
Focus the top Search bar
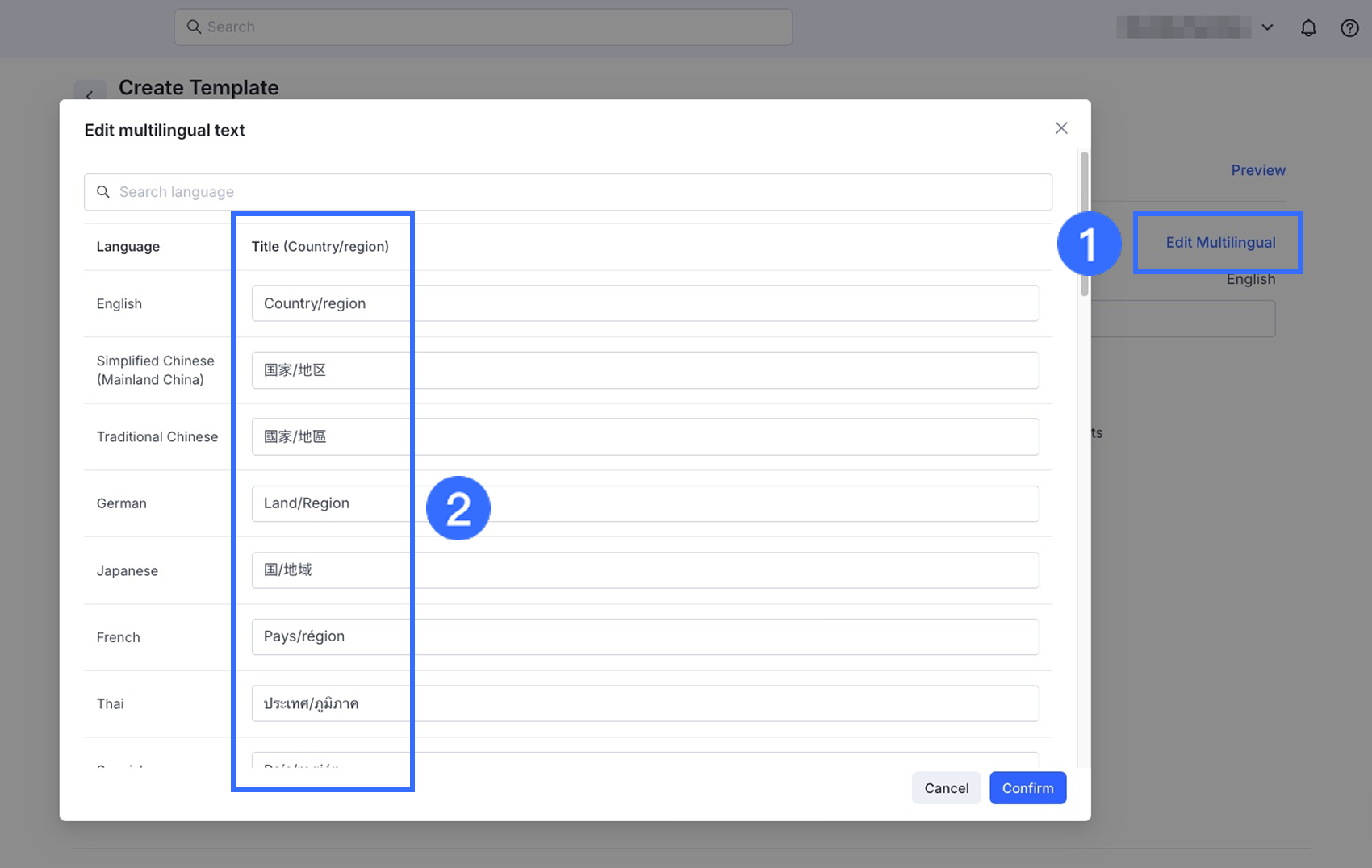[483, 27]
